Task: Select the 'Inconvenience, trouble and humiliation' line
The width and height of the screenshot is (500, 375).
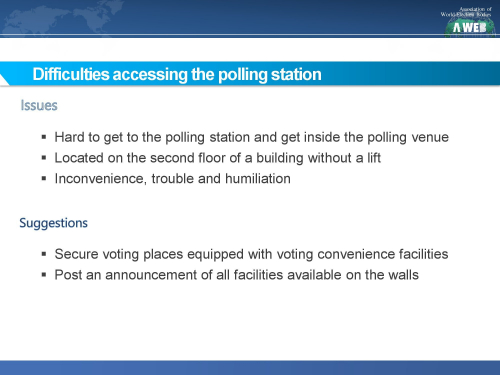Action: 173,179
